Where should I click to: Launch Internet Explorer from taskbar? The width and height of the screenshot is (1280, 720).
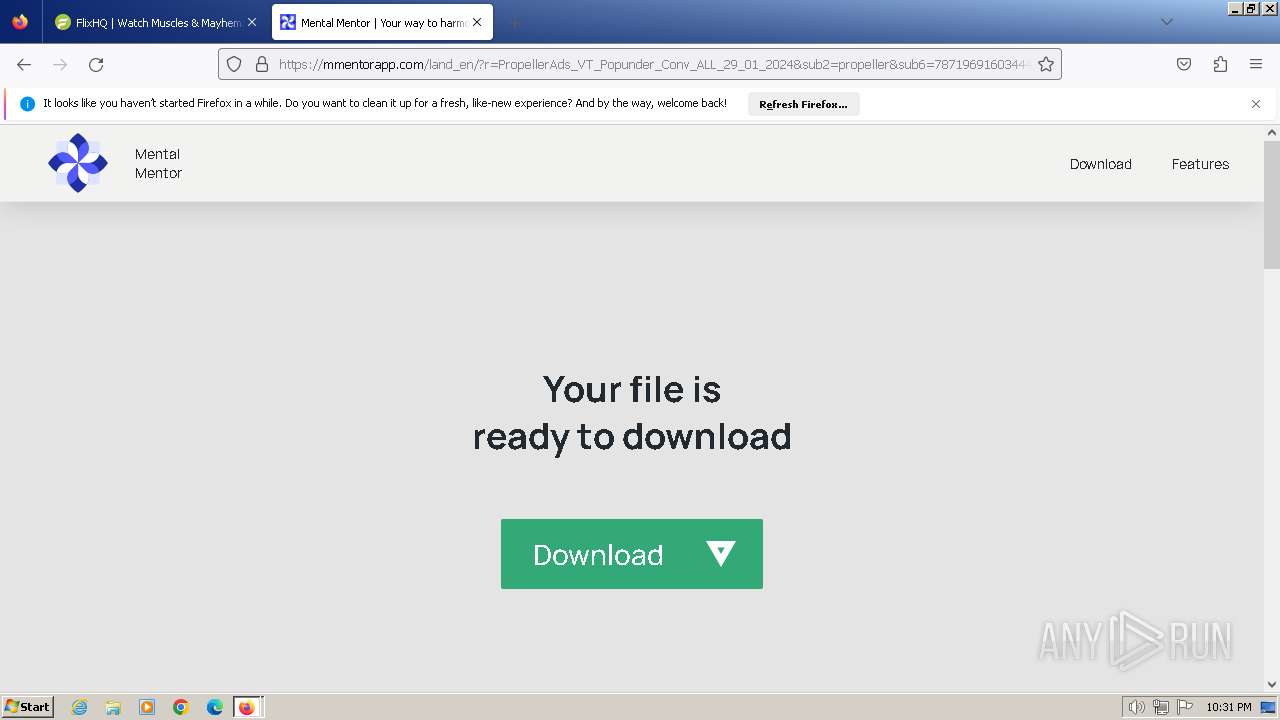coord(80,707)
